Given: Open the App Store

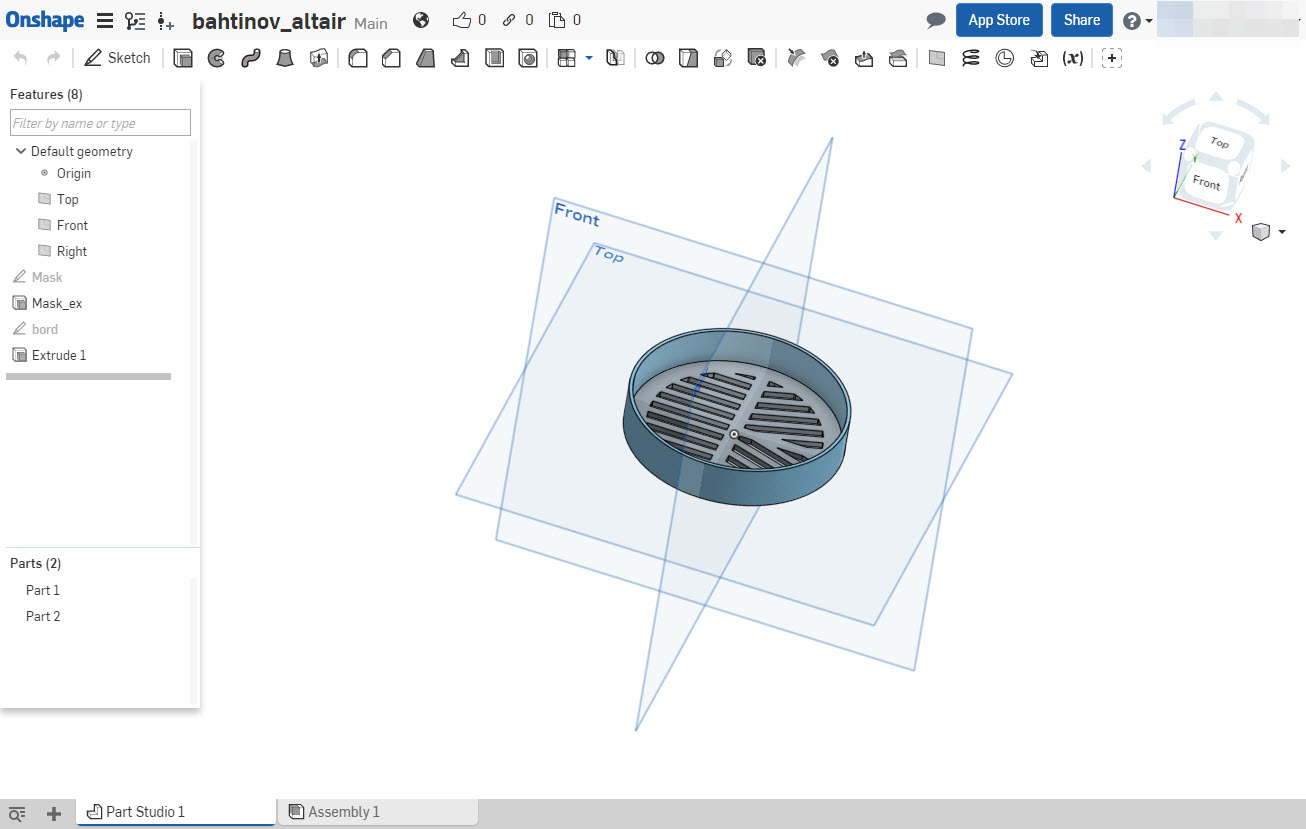Looking at the screenshot, I should pyautogui.click(x=999, y=19).
